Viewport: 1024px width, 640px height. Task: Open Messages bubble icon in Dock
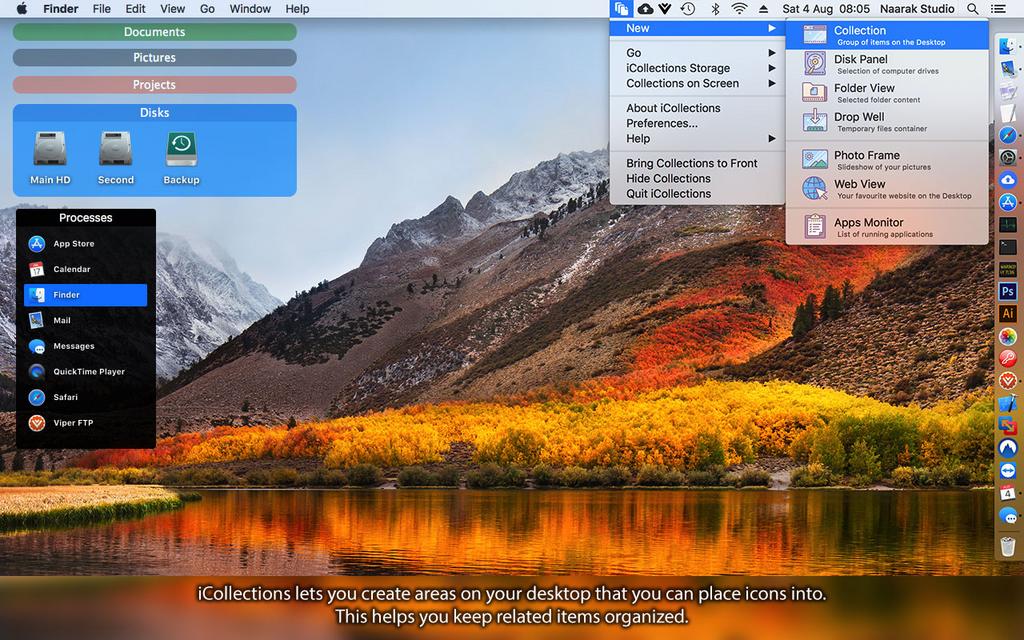pyautogui.click(x=1008, y=515)
